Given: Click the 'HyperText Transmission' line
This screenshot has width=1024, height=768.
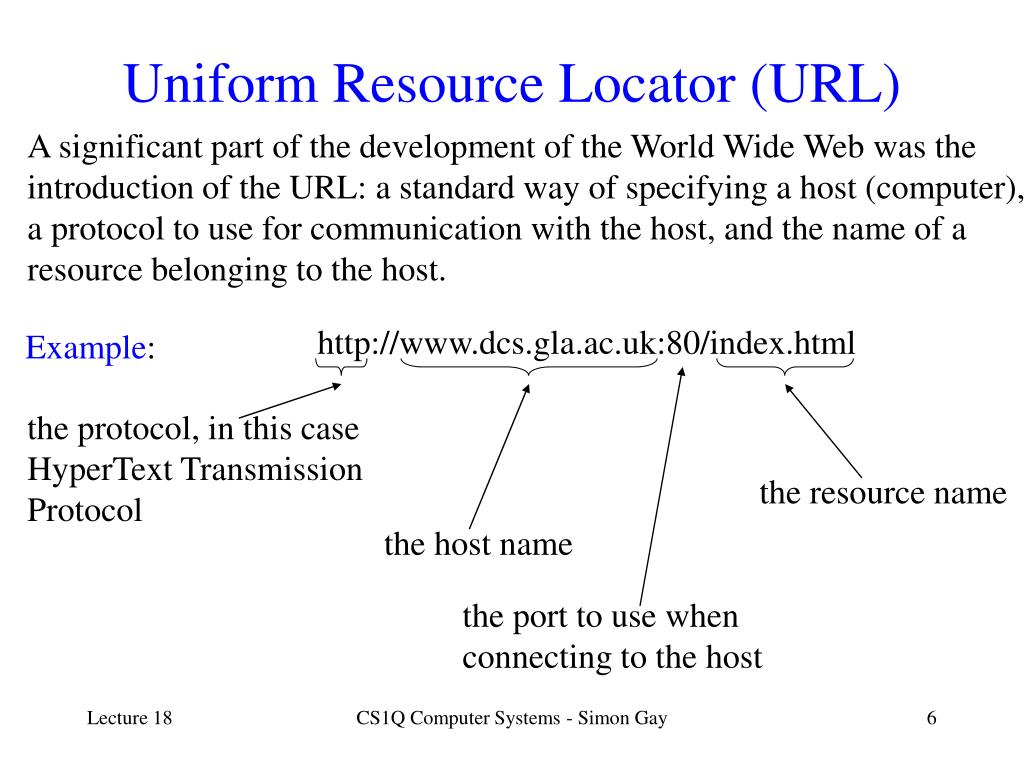Looking at the screenshot, I should click(x=195, y=470).
